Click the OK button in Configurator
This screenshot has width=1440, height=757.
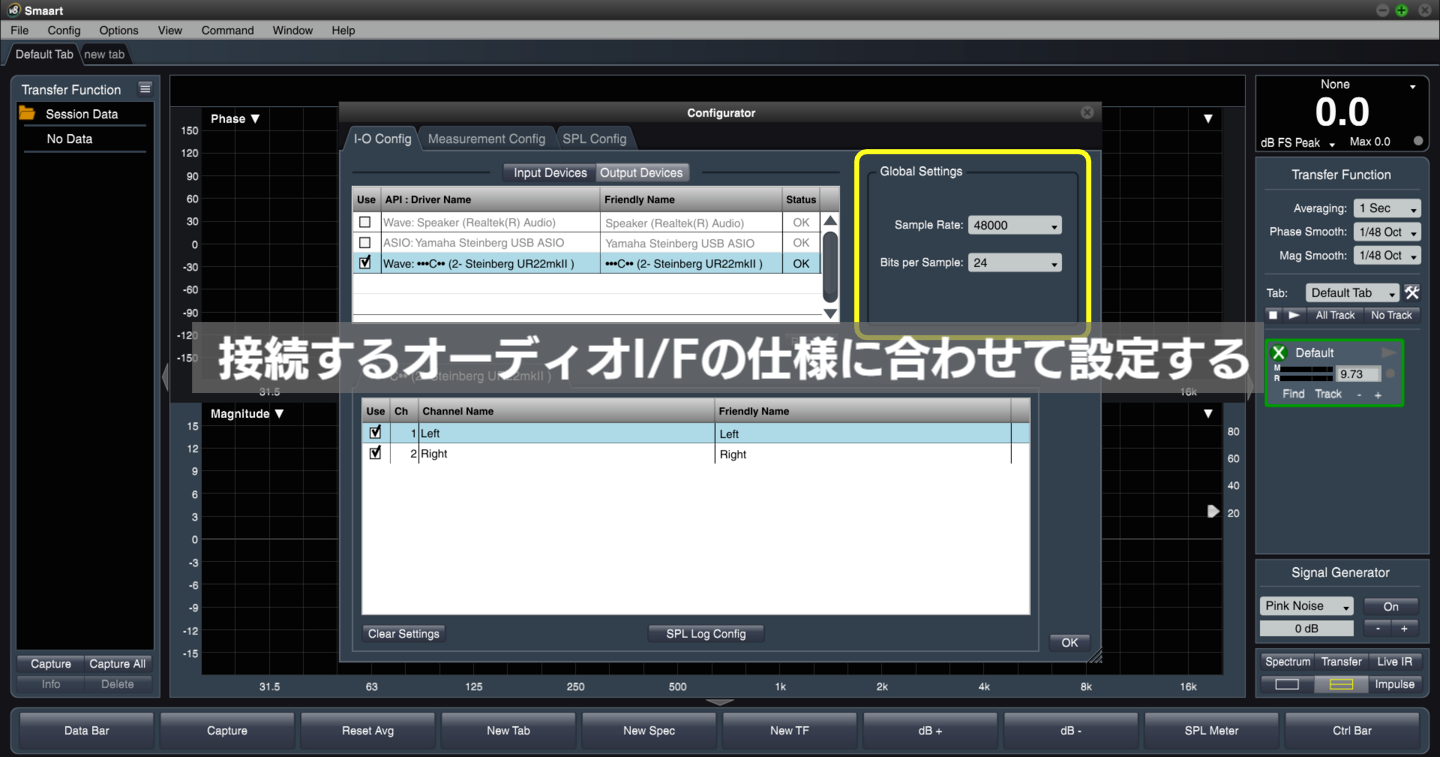pos(1069,642)
